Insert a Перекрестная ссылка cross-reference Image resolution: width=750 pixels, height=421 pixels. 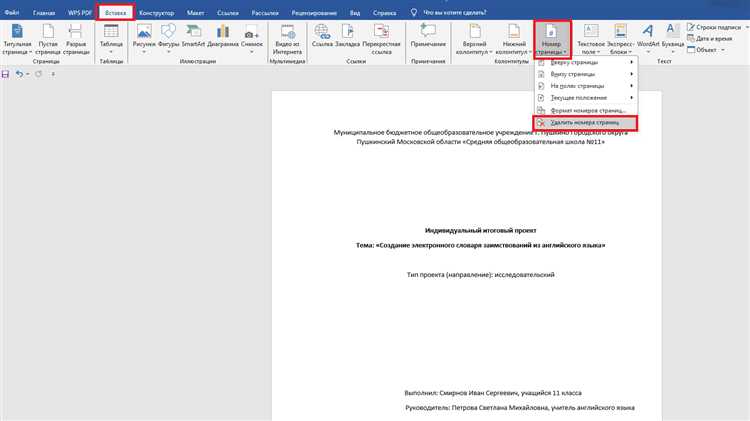tap(381, 39)
